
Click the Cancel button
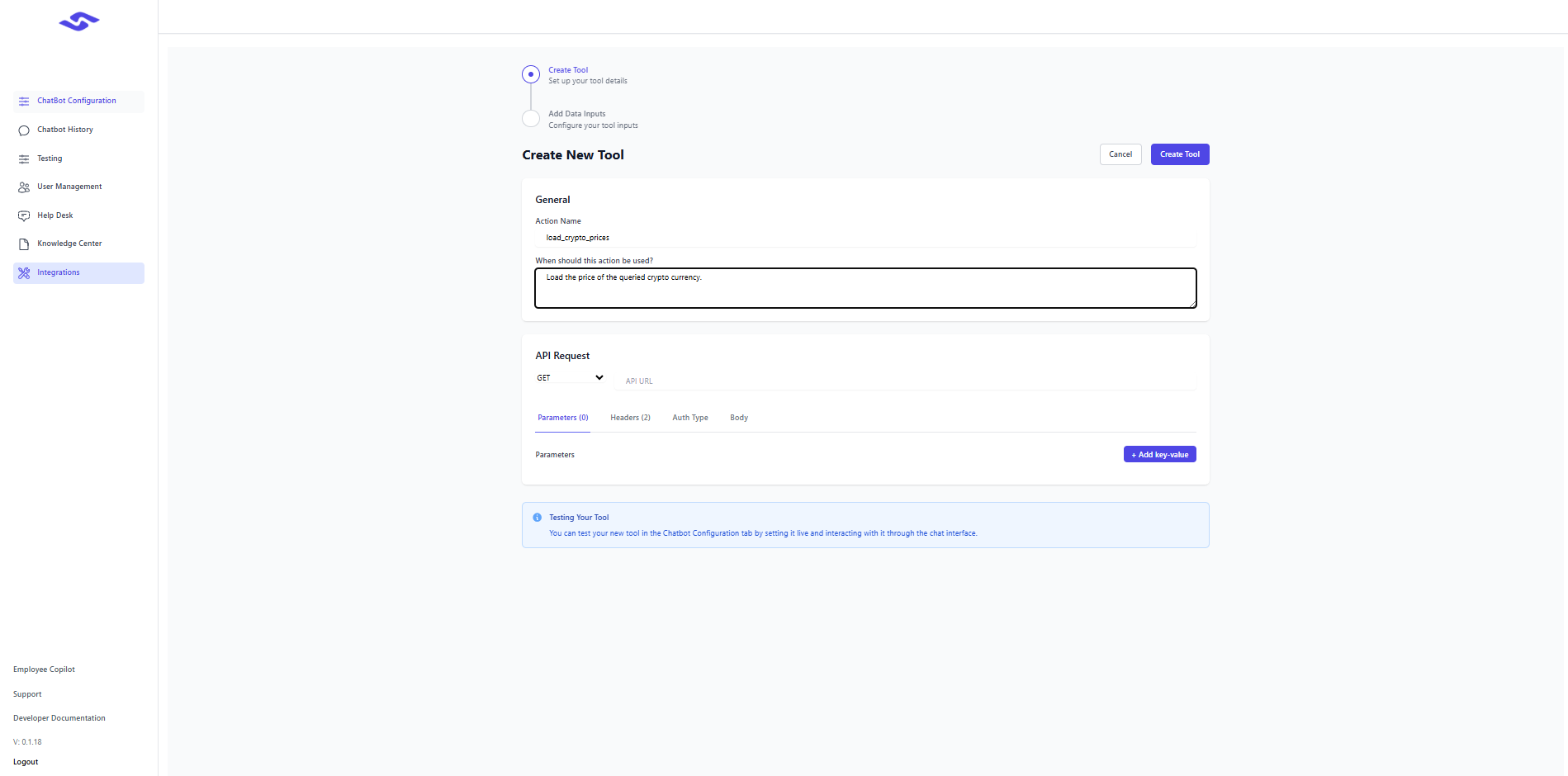[x=1120, y=154]
